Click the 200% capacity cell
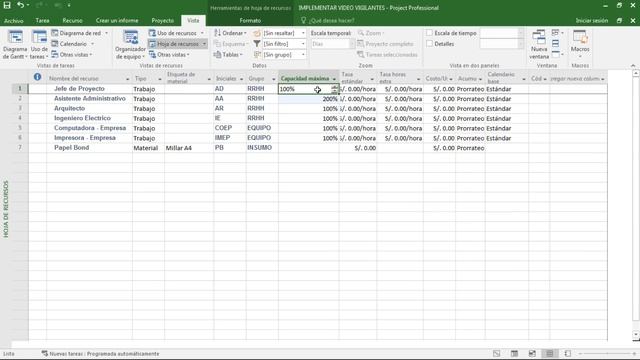Screen dimensions: 640x360 click(x=309, y=99)
